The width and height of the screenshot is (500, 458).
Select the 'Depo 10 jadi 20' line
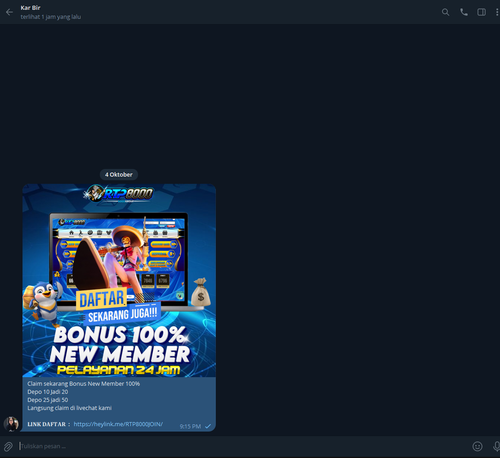[x=48, y=392]
